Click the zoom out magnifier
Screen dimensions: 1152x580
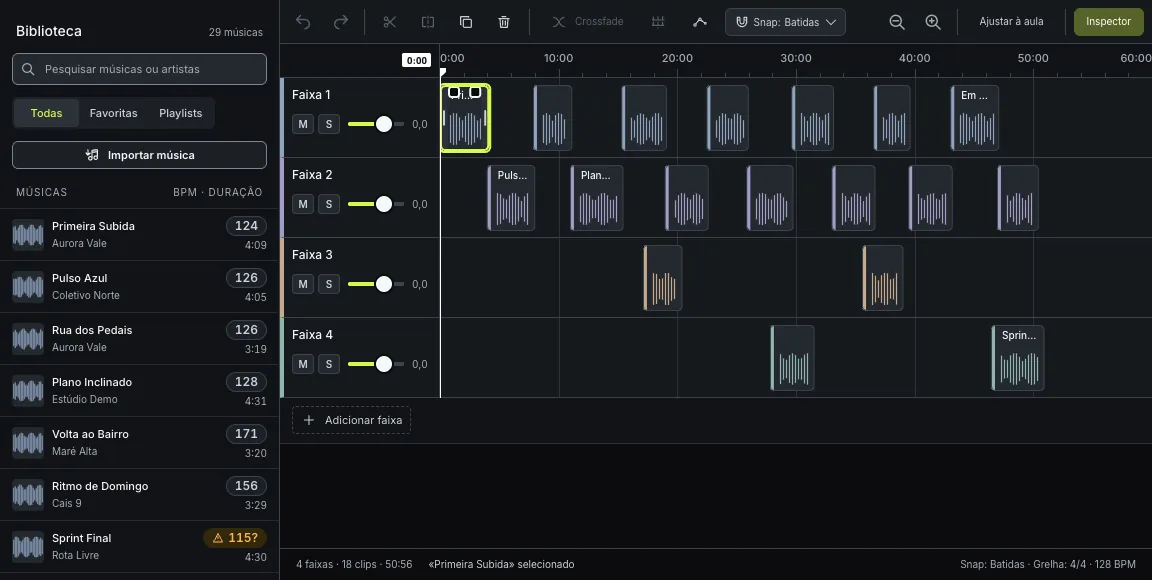896,22
